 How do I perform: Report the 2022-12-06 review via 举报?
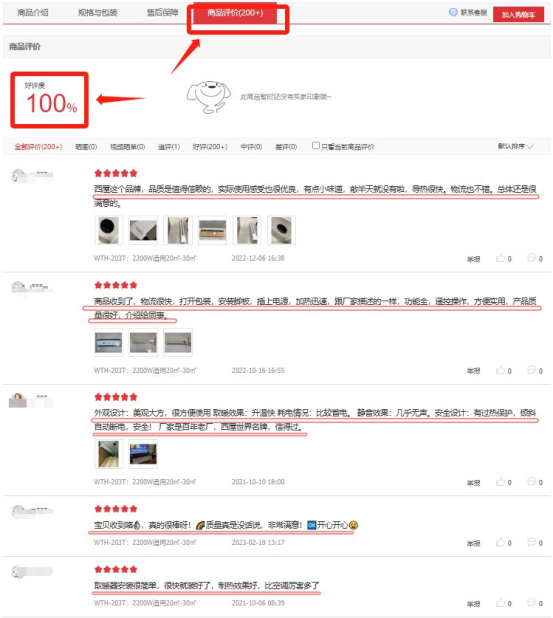473,259
